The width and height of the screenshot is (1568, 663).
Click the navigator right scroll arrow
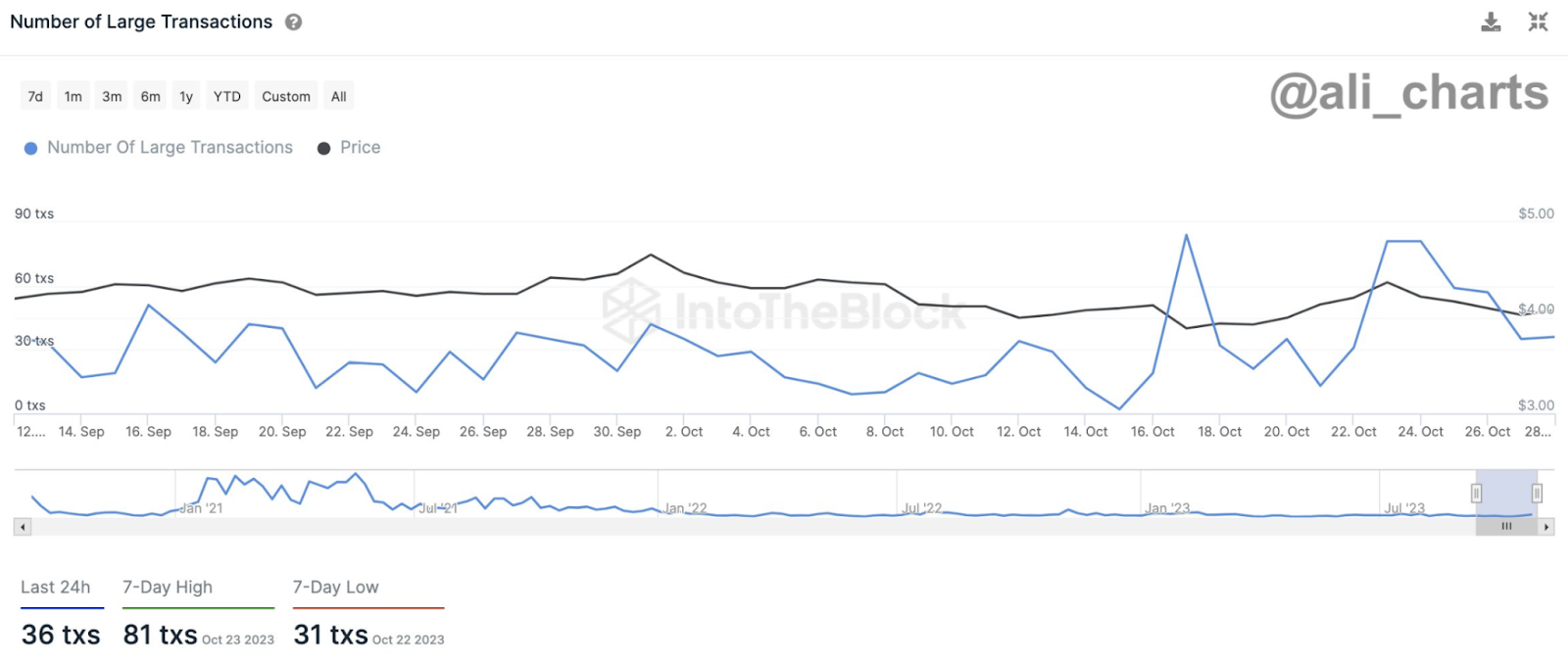pyautogui.click(x=1546, y=527)
